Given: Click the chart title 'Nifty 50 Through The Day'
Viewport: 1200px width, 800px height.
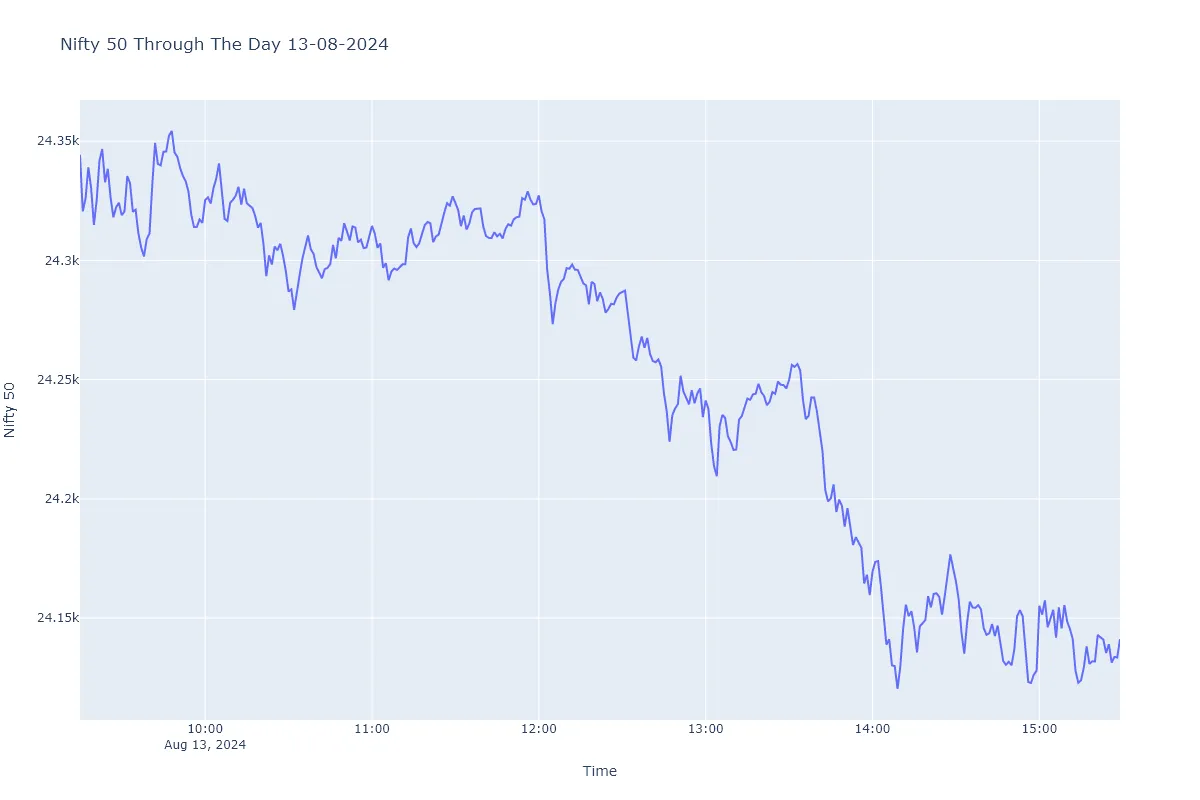Looking at the screenshot, I should pos(224,44).
